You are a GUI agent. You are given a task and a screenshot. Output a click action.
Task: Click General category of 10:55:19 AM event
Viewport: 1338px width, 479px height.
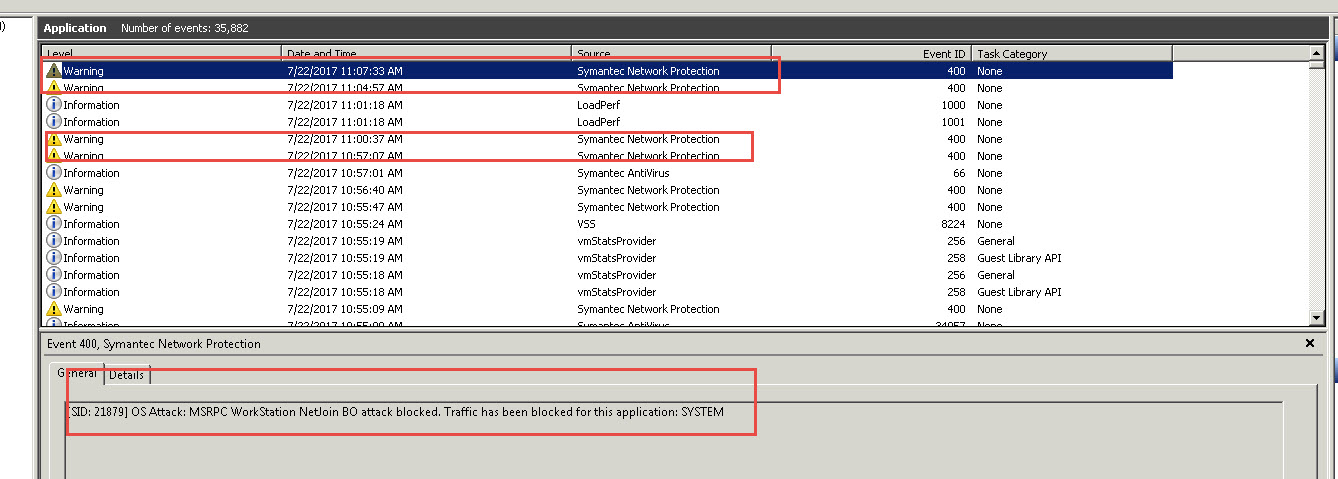click(996, 241)
